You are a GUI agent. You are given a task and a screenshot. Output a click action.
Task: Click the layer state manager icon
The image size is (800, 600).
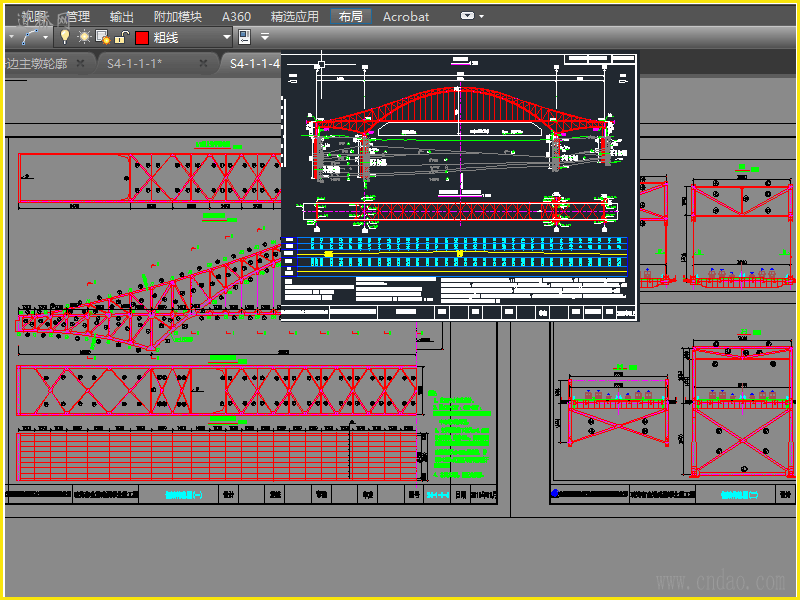coord(245,37)
